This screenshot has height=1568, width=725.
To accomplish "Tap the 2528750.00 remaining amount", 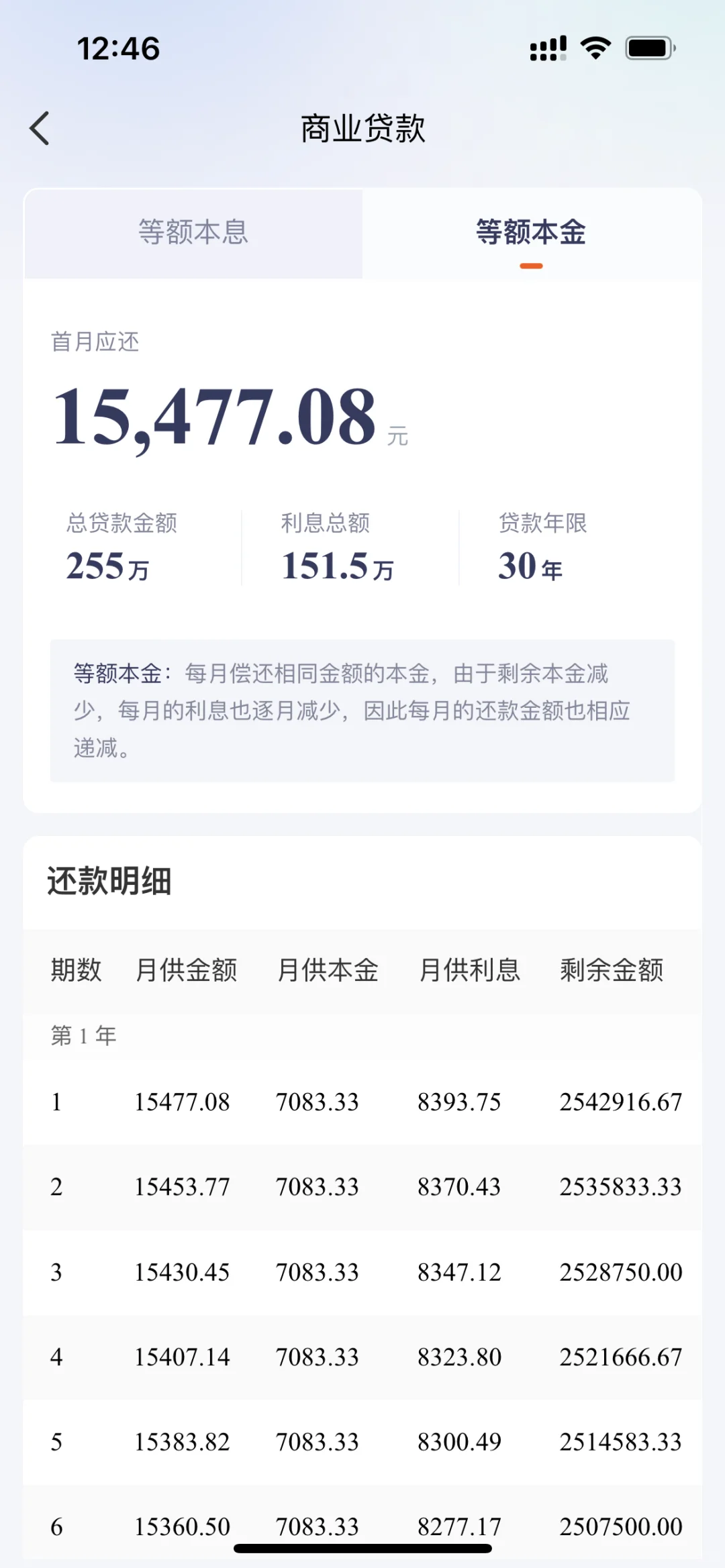I will [621, 1272].
